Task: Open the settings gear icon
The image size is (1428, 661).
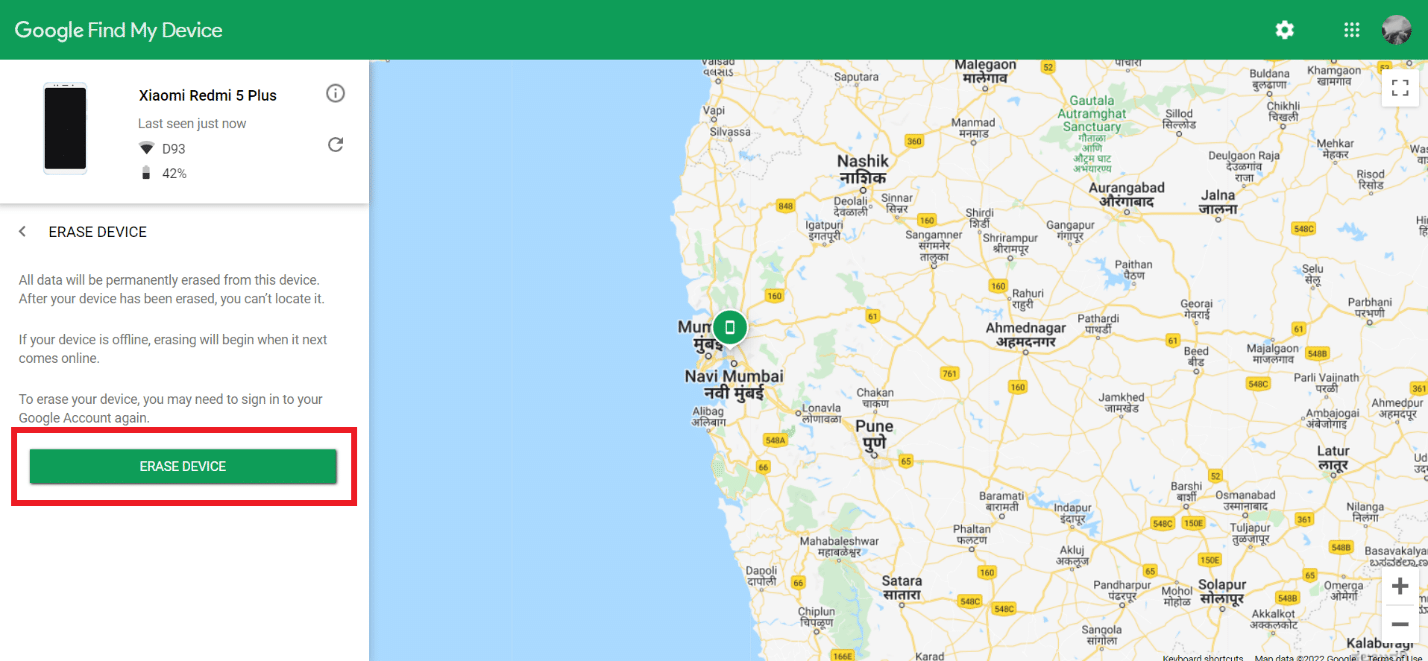Action: click(1285, 30)
